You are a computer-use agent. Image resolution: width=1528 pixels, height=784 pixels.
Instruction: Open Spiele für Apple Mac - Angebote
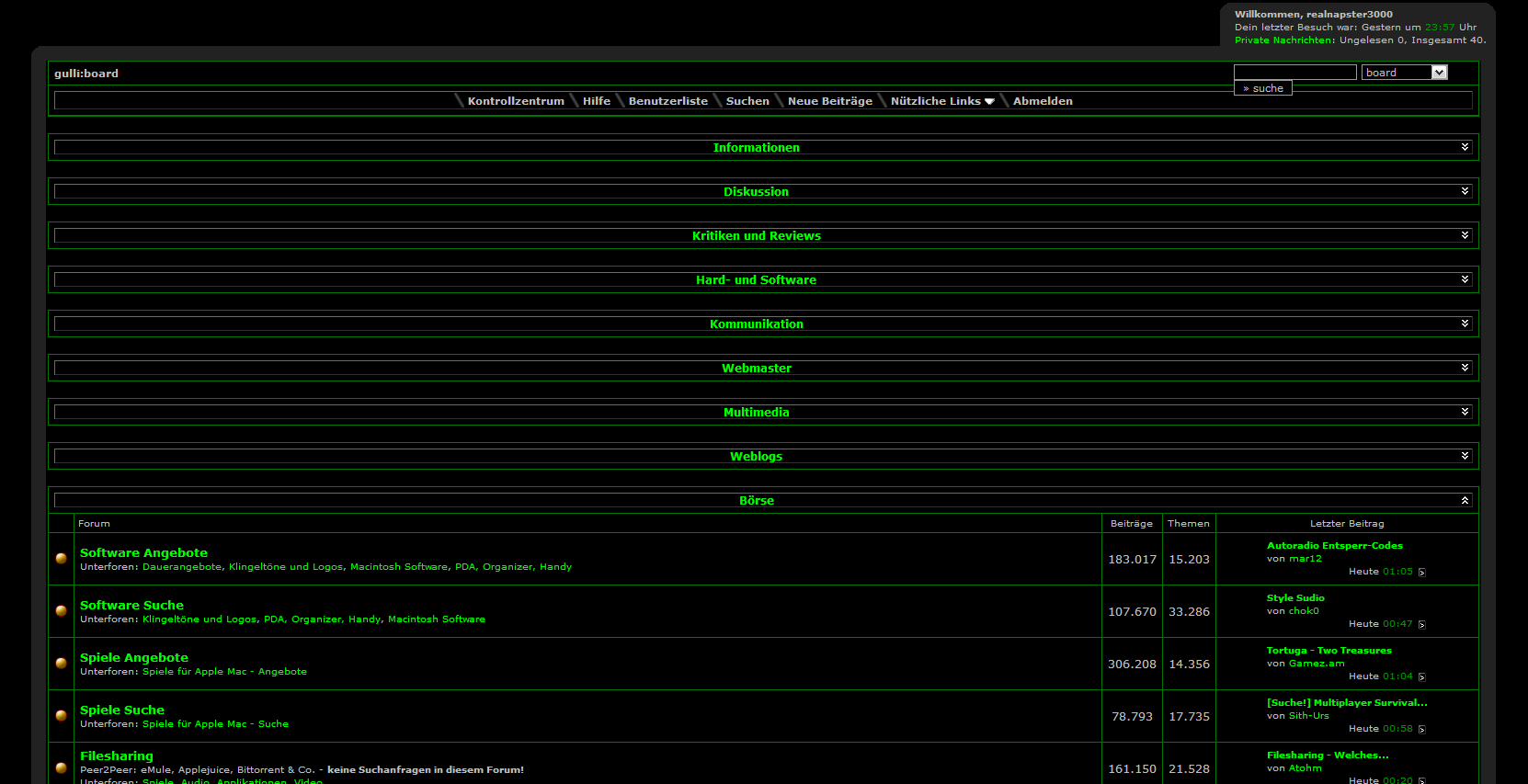pyautogui.click(x=224, y=672)
